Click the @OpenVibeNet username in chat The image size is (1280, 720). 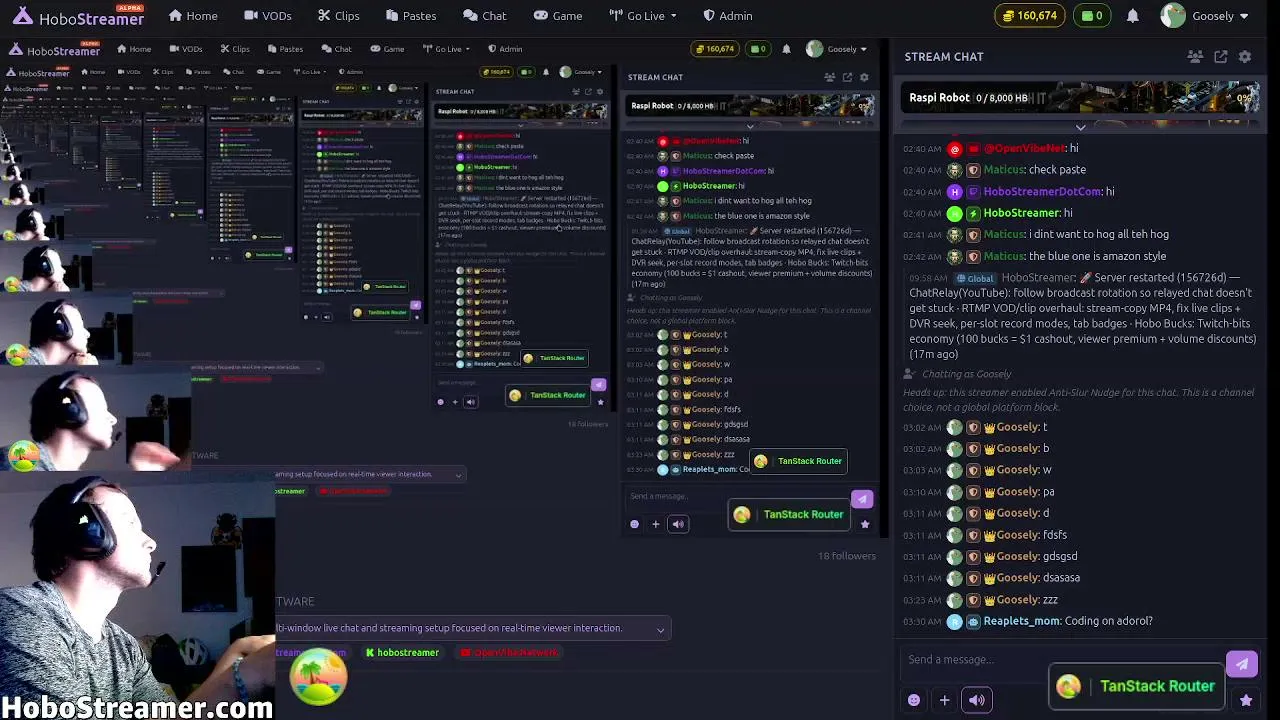(1025, 148)
